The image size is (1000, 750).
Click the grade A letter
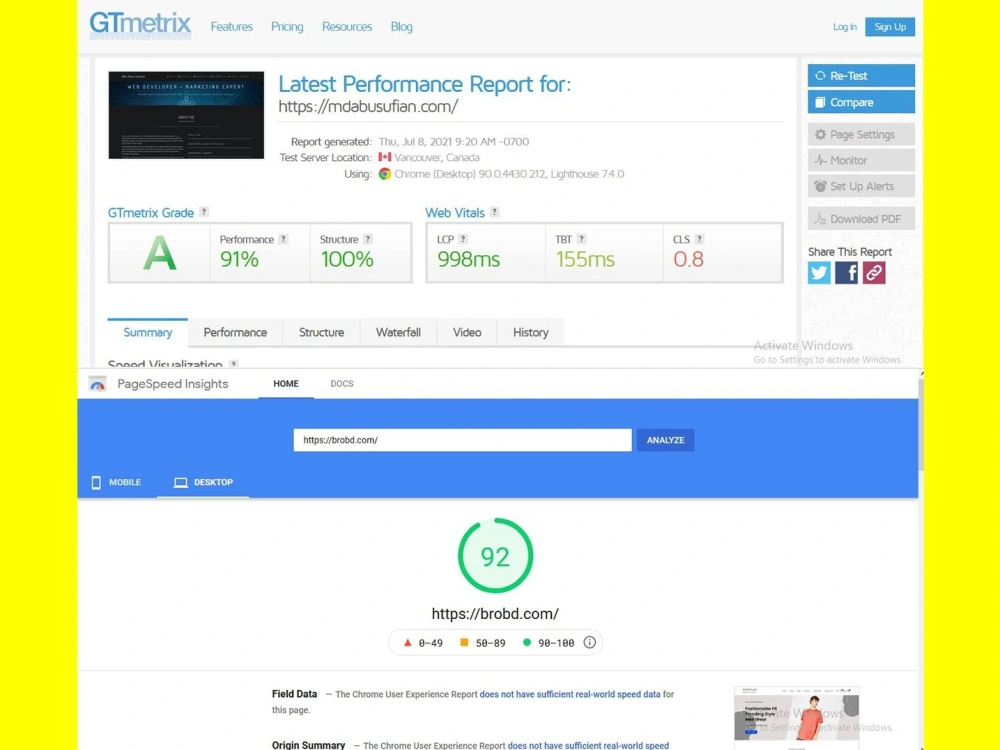159,253
